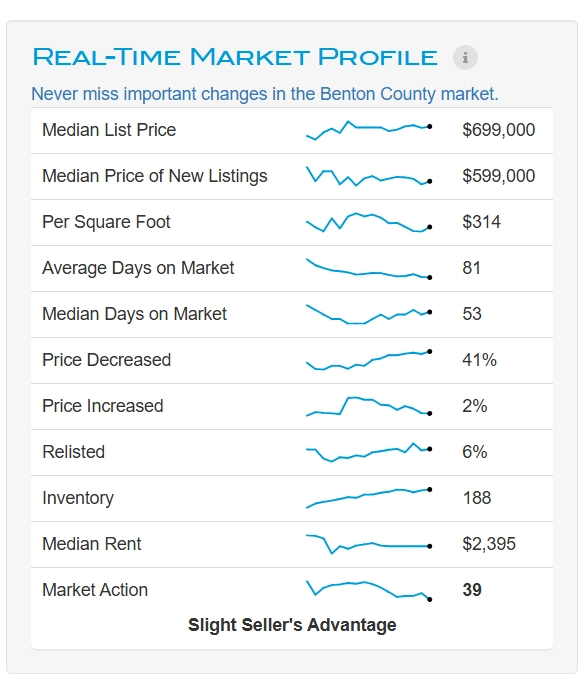
Task: Select the Relisted row label
Action: 74,452
